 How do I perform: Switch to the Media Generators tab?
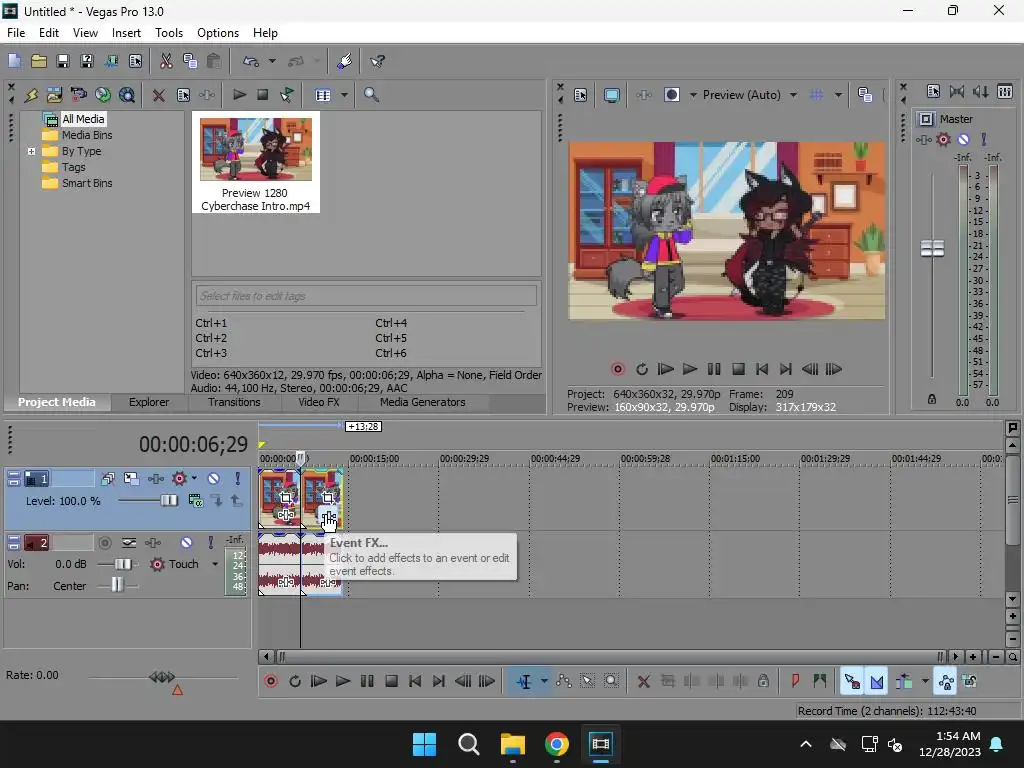click(423, 402)
